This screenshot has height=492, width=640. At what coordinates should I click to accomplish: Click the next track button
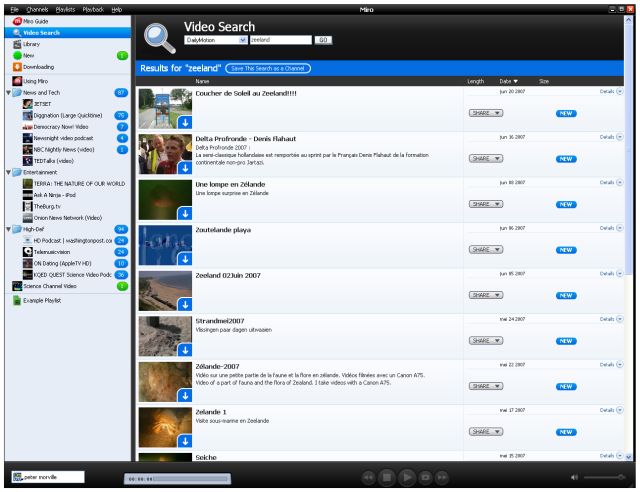pos(442,477)
